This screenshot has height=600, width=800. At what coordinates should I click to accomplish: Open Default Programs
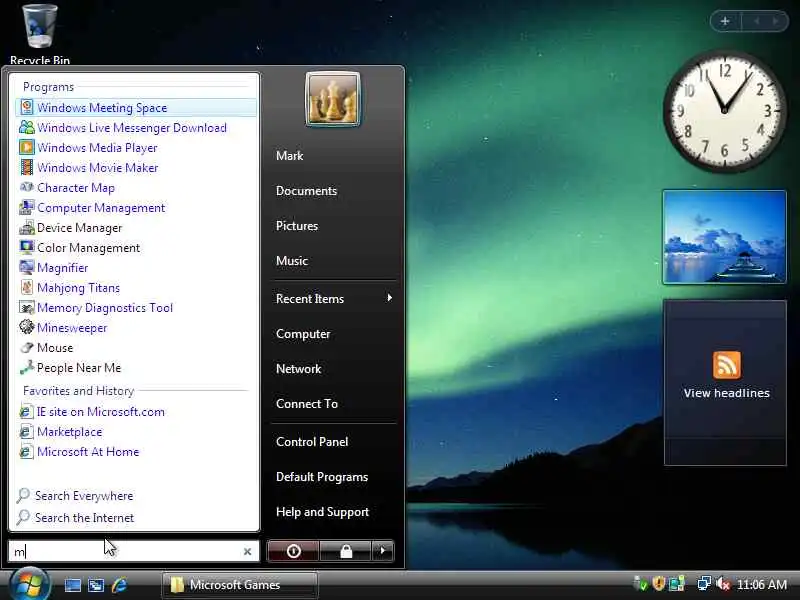(x=322, y=477)
